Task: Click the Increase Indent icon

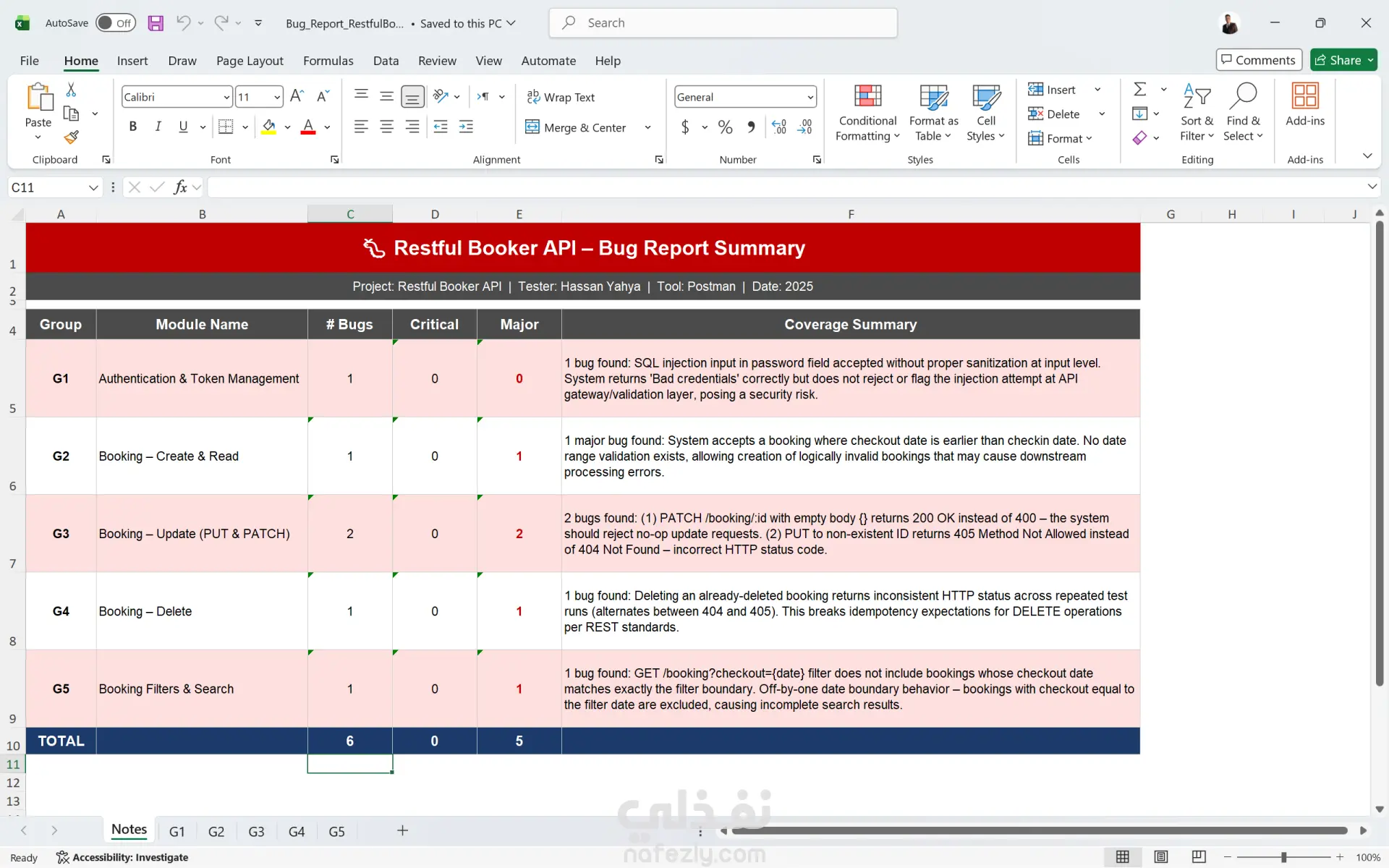Action: click(x=466, y=127)
